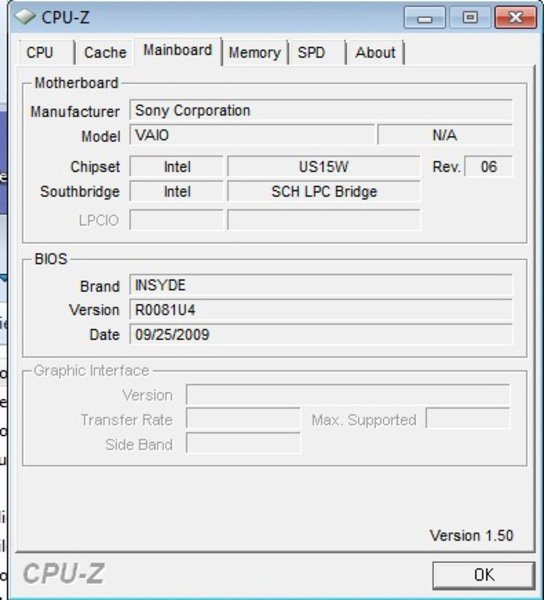
Task: Click the Graphic Interface group heading
Action: (x=91, y=370)
